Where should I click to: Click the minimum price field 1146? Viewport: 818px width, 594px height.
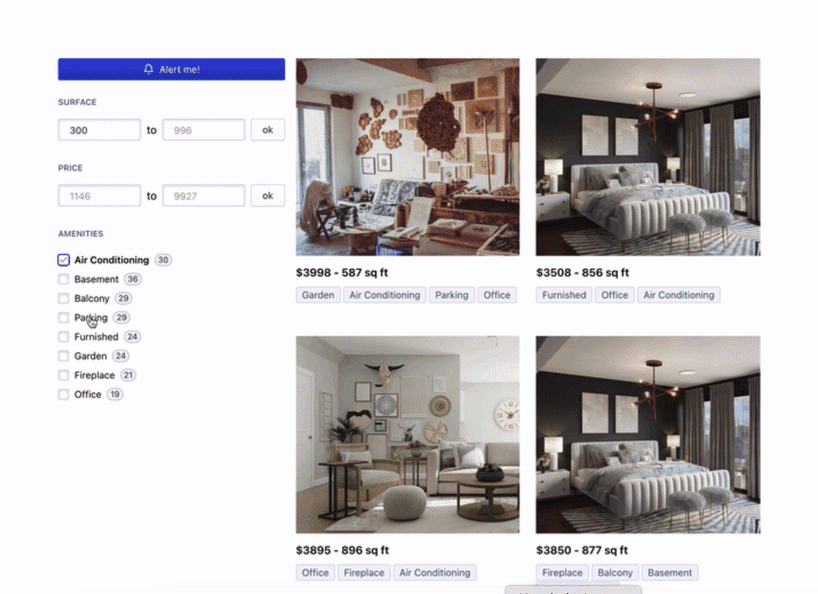pyautogui.click(x=99, y=196)
